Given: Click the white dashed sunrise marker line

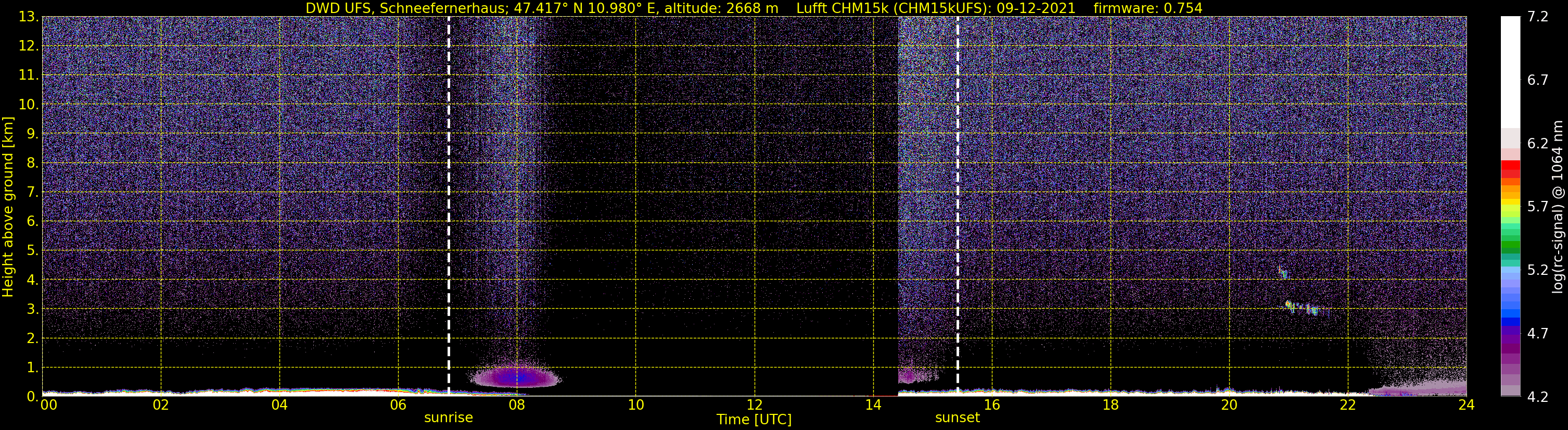Looking at the screenshot, I should 449,206.
